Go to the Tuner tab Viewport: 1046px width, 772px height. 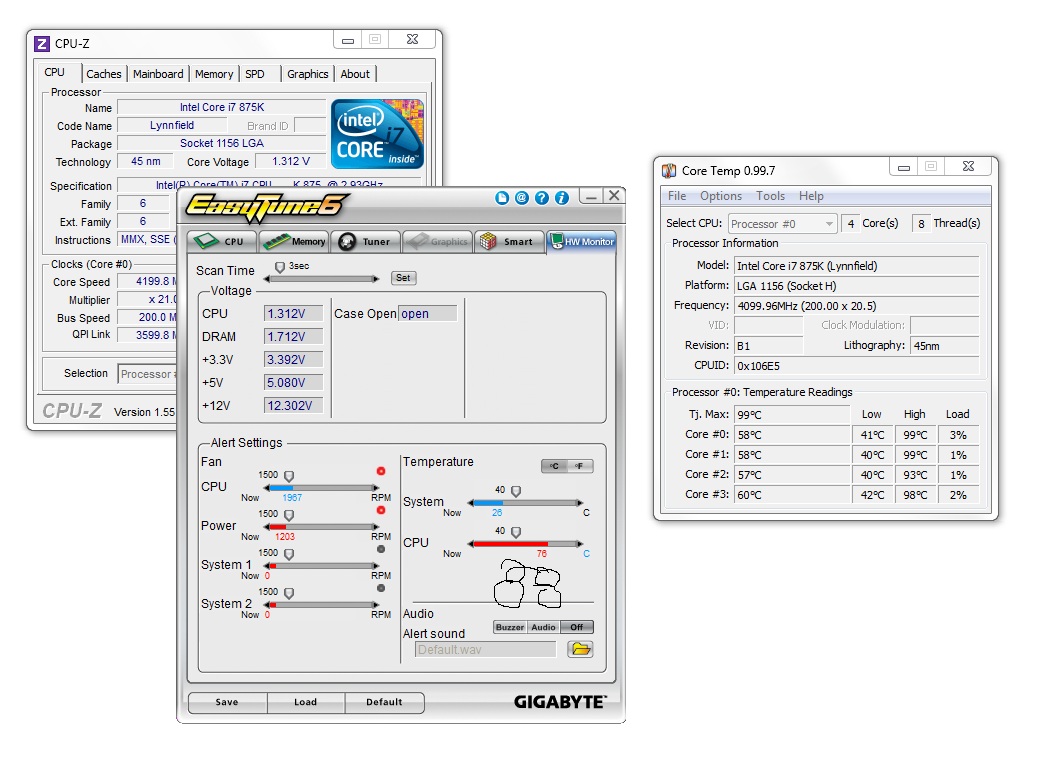click(366, 242)
